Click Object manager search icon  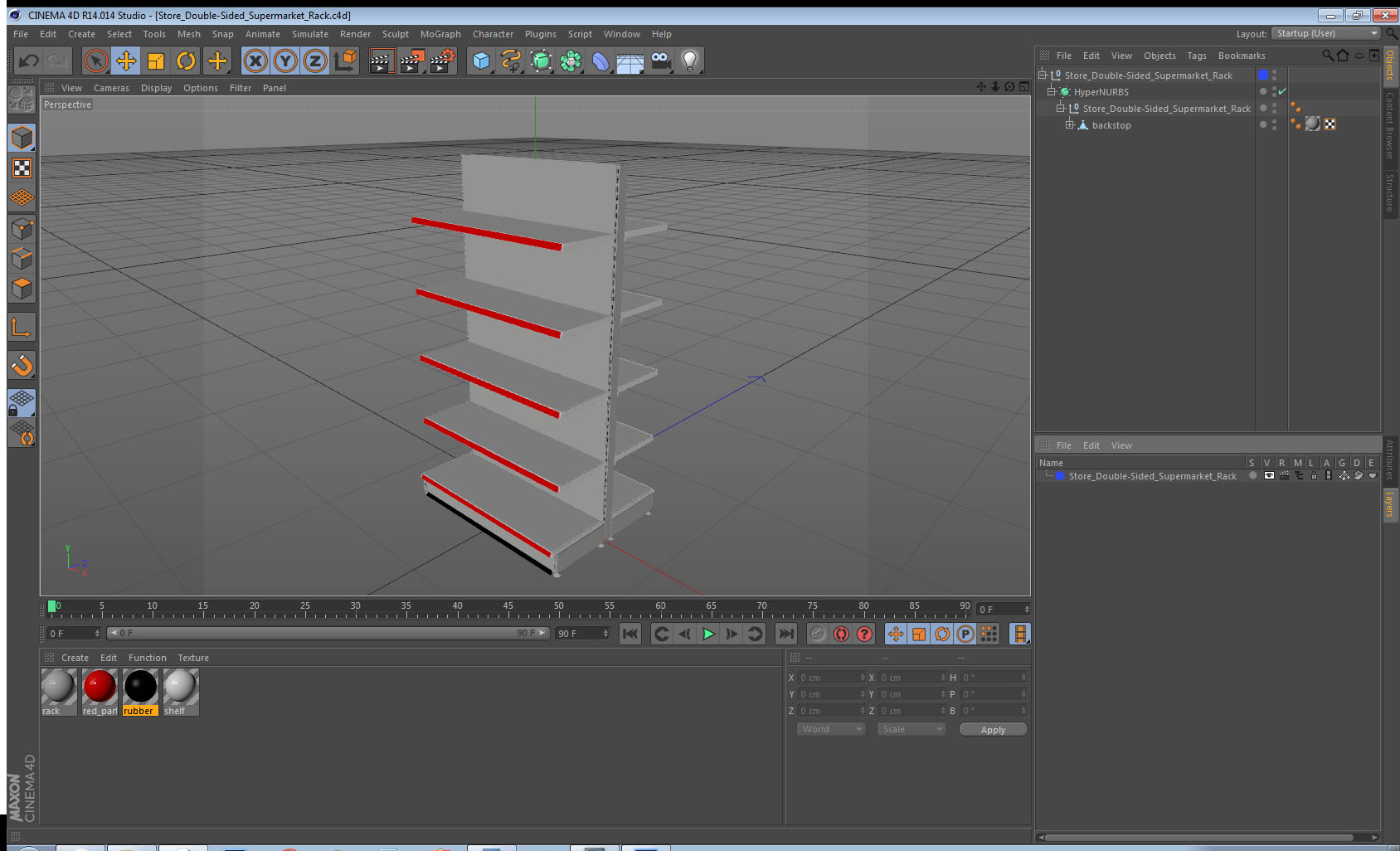pyautogui.click(x=1327, y=56)
